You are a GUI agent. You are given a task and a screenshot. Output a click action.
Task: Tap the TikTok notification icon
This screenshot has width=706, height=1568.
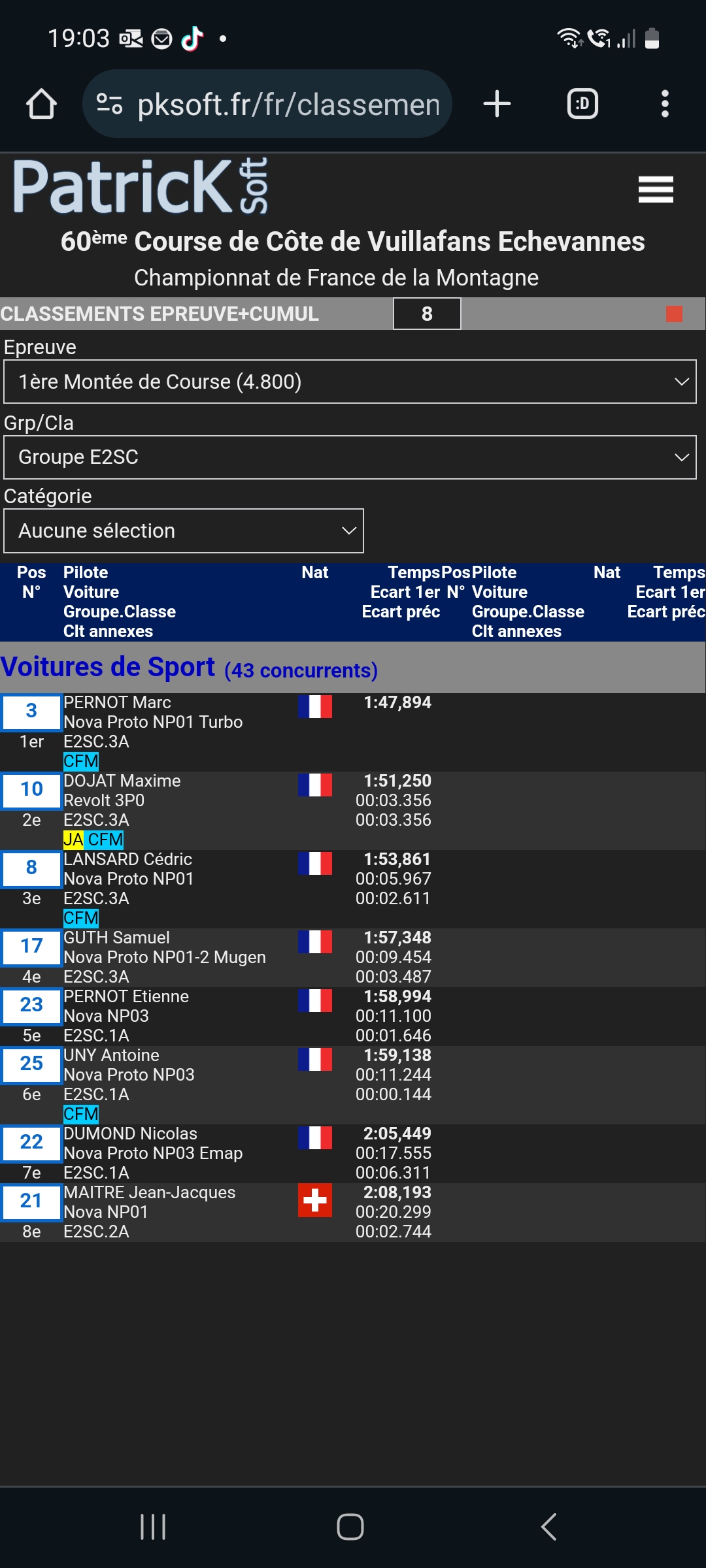coord(192,39)
